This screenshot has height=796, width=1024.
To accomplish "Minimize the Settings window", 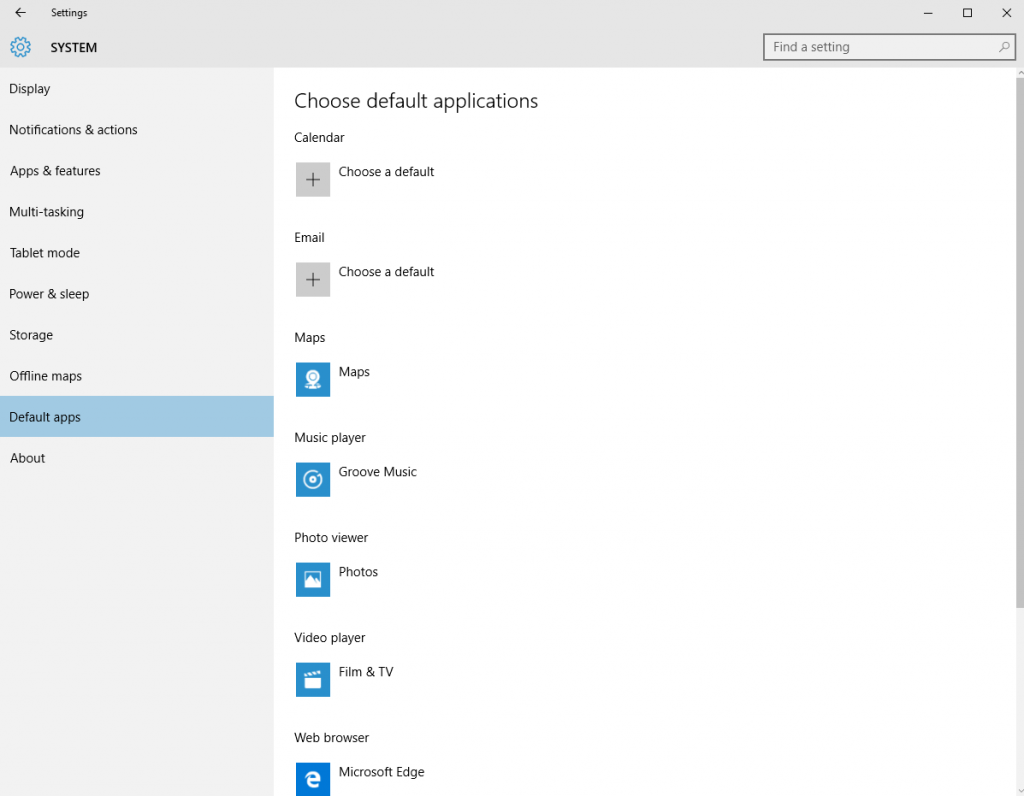I will coord(928,12).
